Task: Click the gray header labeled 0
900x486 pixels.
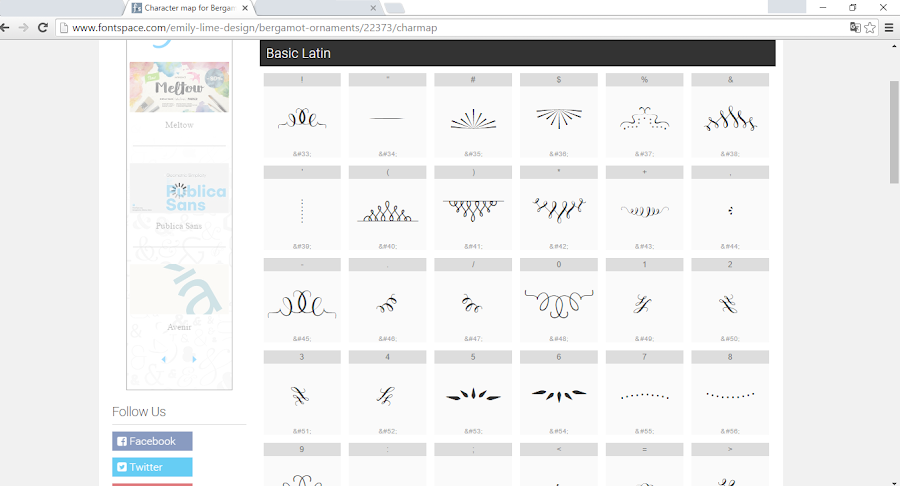Action: click(558, 265)
